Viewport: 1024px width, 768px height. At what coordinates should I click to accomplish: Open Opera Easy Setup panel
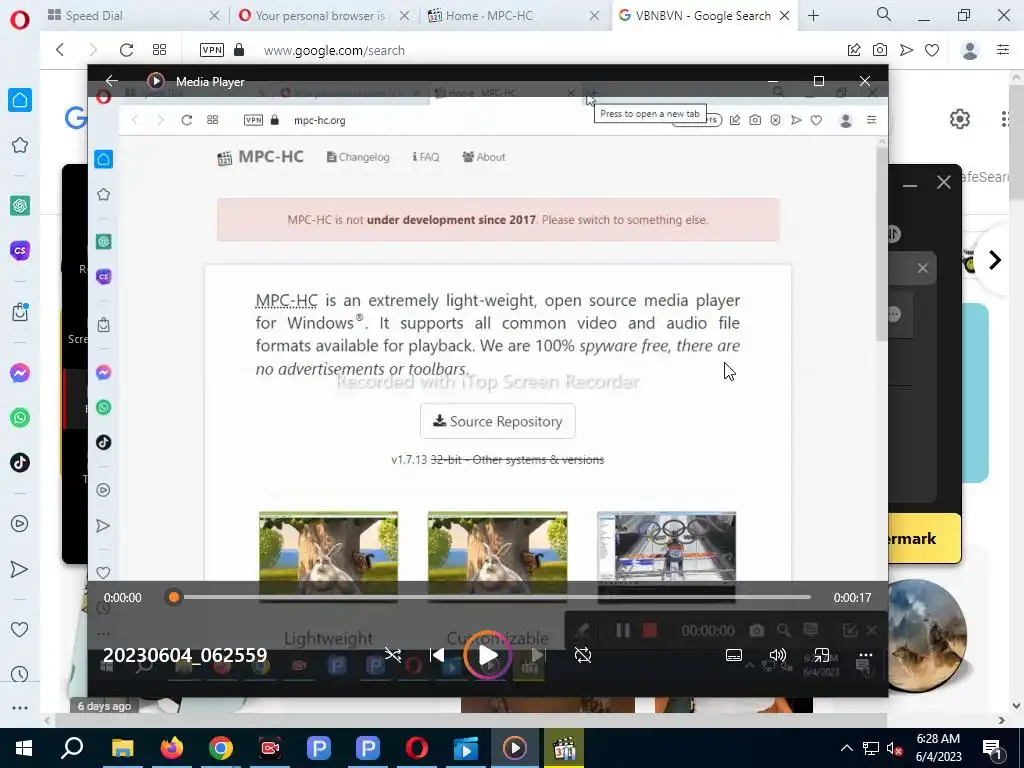tap(1003, 50)
